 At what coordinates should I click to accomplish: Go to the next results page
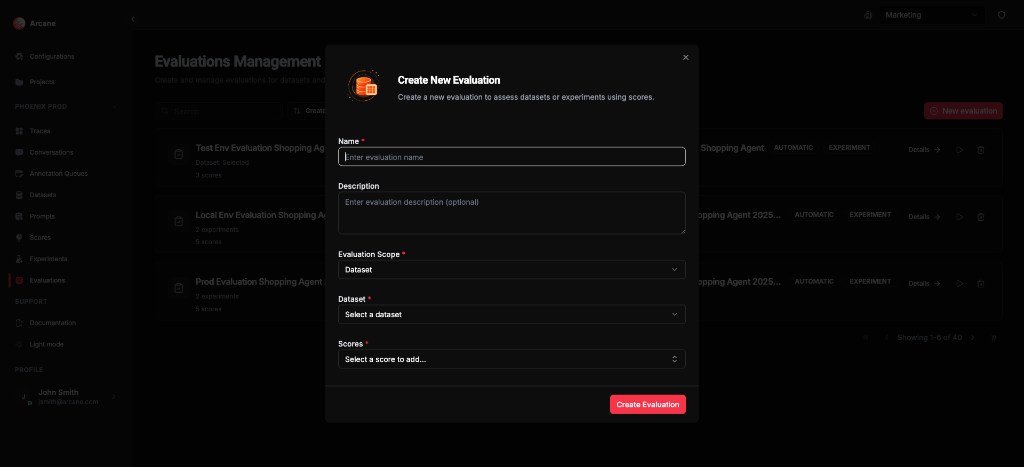[x=973, y=338]
